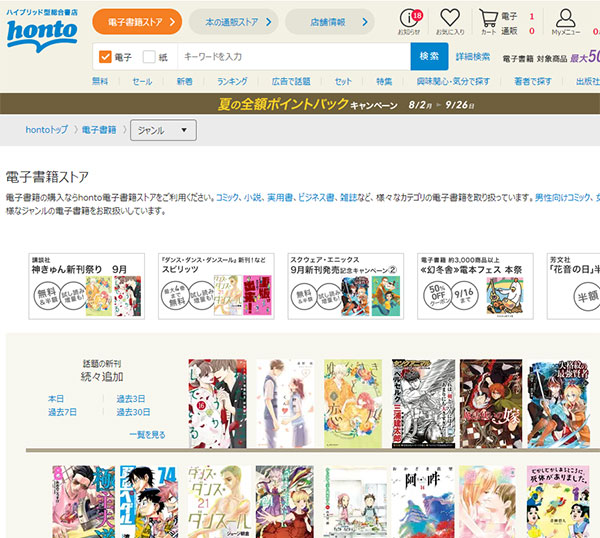Open the ベルセルク manga cover
This screenshot has width=600, height=538.
click(424, 403)
